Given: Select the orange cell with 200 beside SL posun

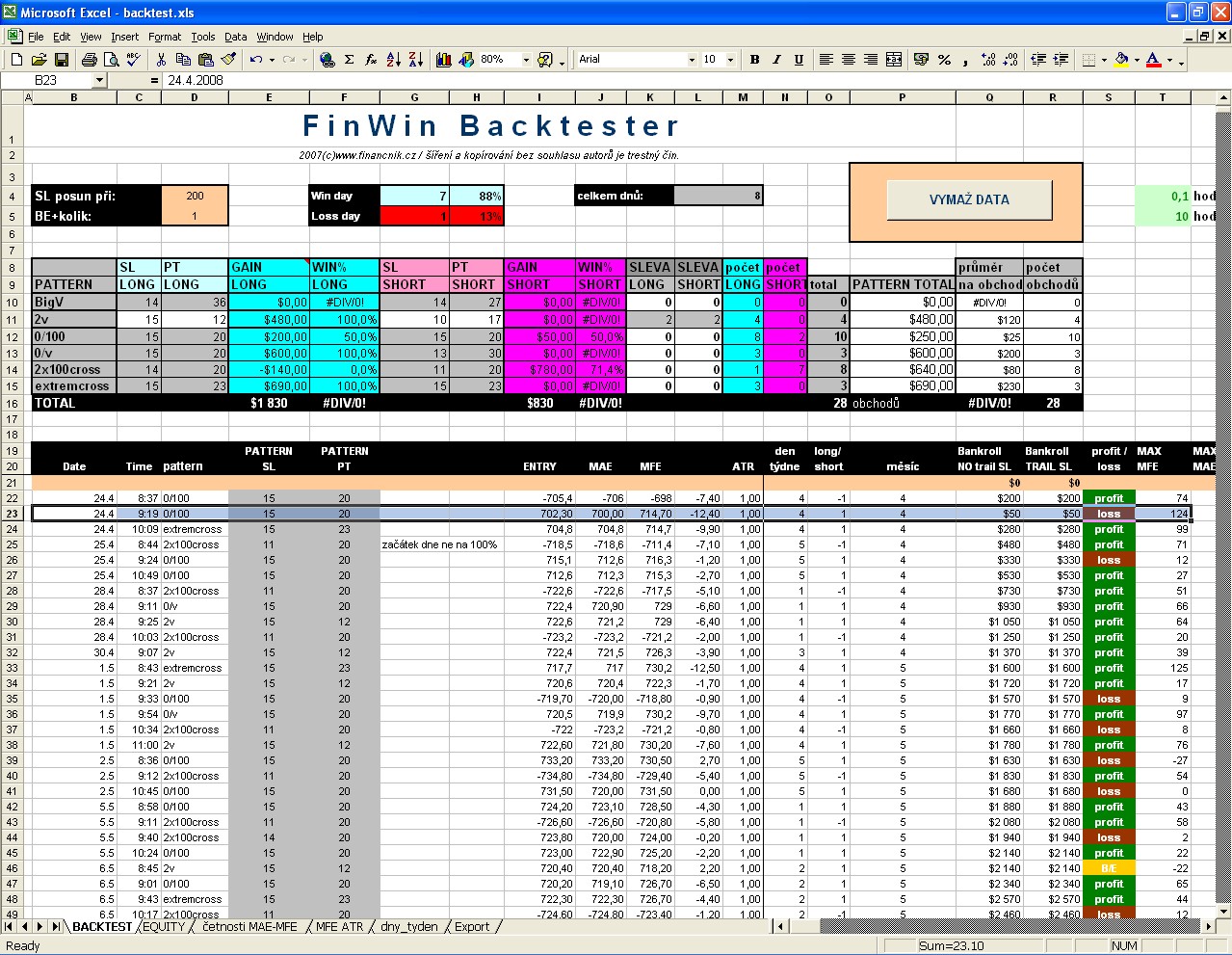Looking at the screenshot, I should [195, 196].
